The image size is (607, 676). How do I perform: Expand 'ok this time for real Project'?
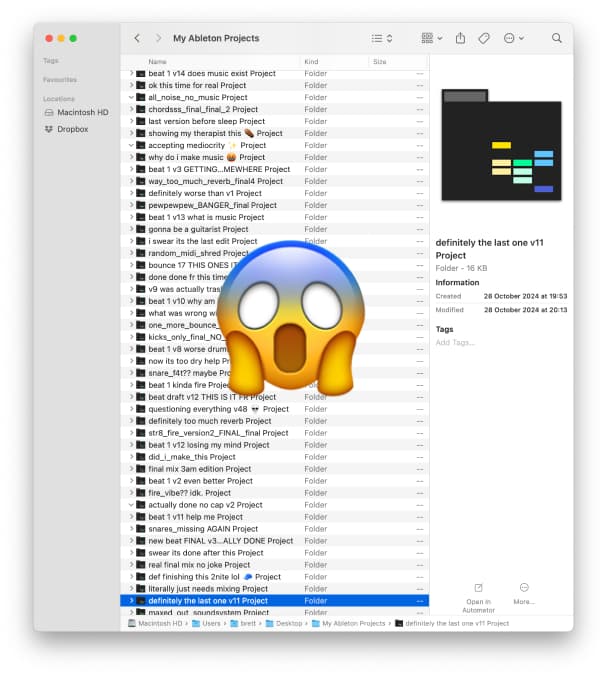tap(131, 85)
